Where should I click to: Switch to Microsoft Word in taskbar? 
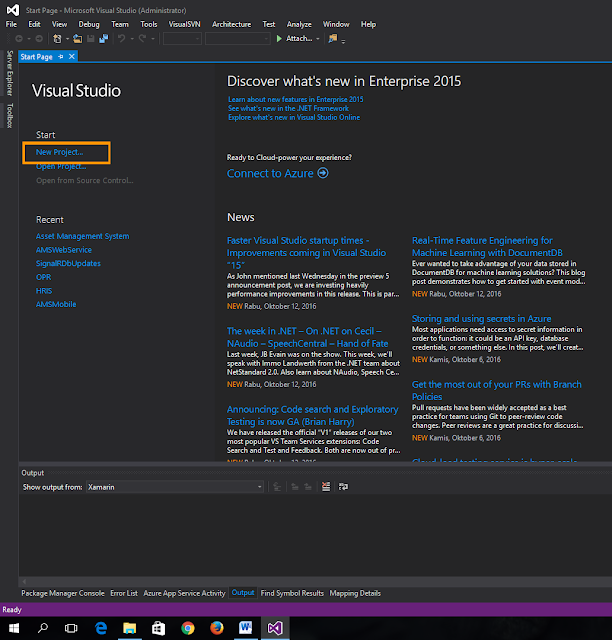(x=246, y=628)
